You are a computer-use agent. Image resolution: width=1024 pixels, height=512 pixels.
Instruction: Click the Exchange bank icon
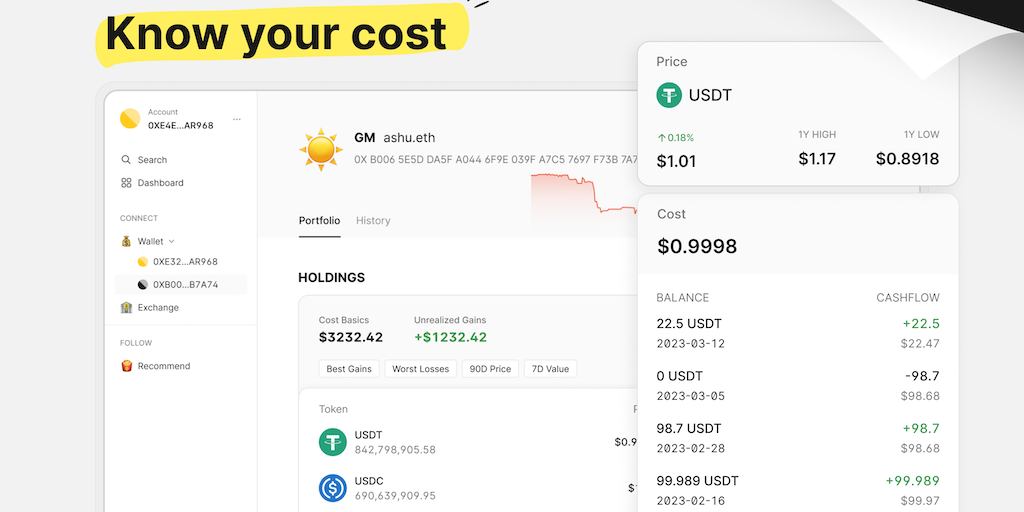tap(126, 308)
